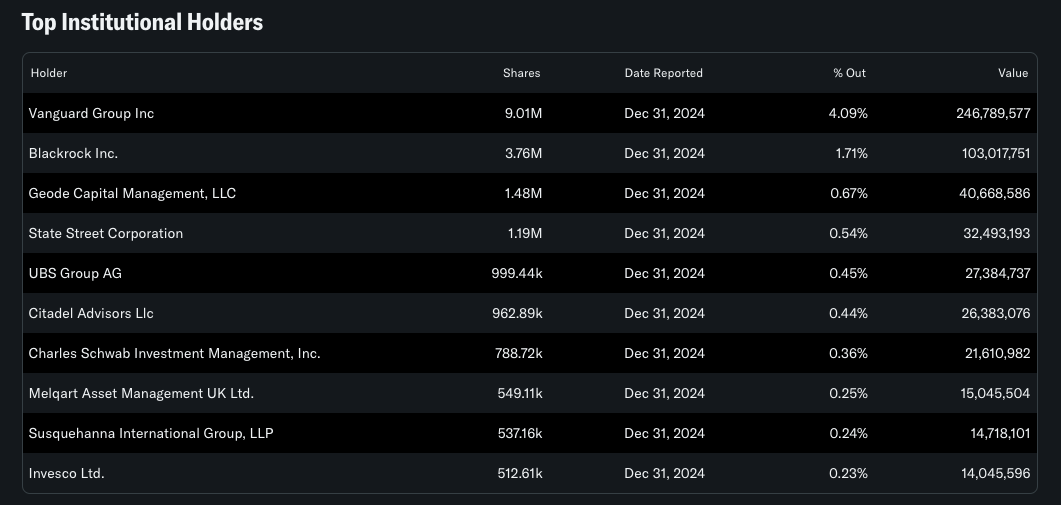Click the 40,668,586 value cell
Screen dimensions: 1061x505
pyautogui.click(x=995, y=194)
